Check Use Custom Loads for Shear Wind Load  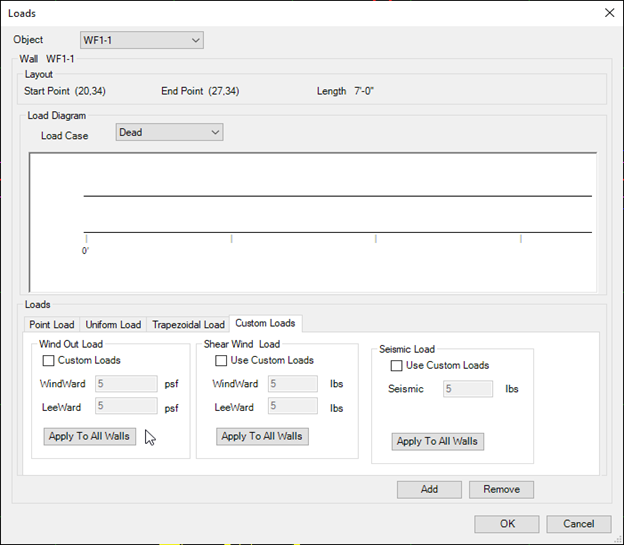[x=222, y=360]
